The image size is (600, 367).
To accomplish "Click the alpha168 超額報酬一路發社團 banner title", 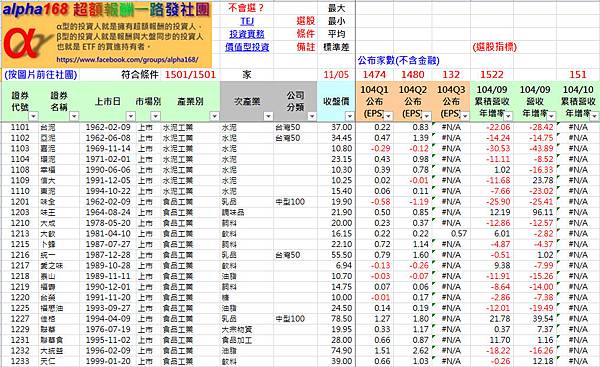I will tap(106, 10).
